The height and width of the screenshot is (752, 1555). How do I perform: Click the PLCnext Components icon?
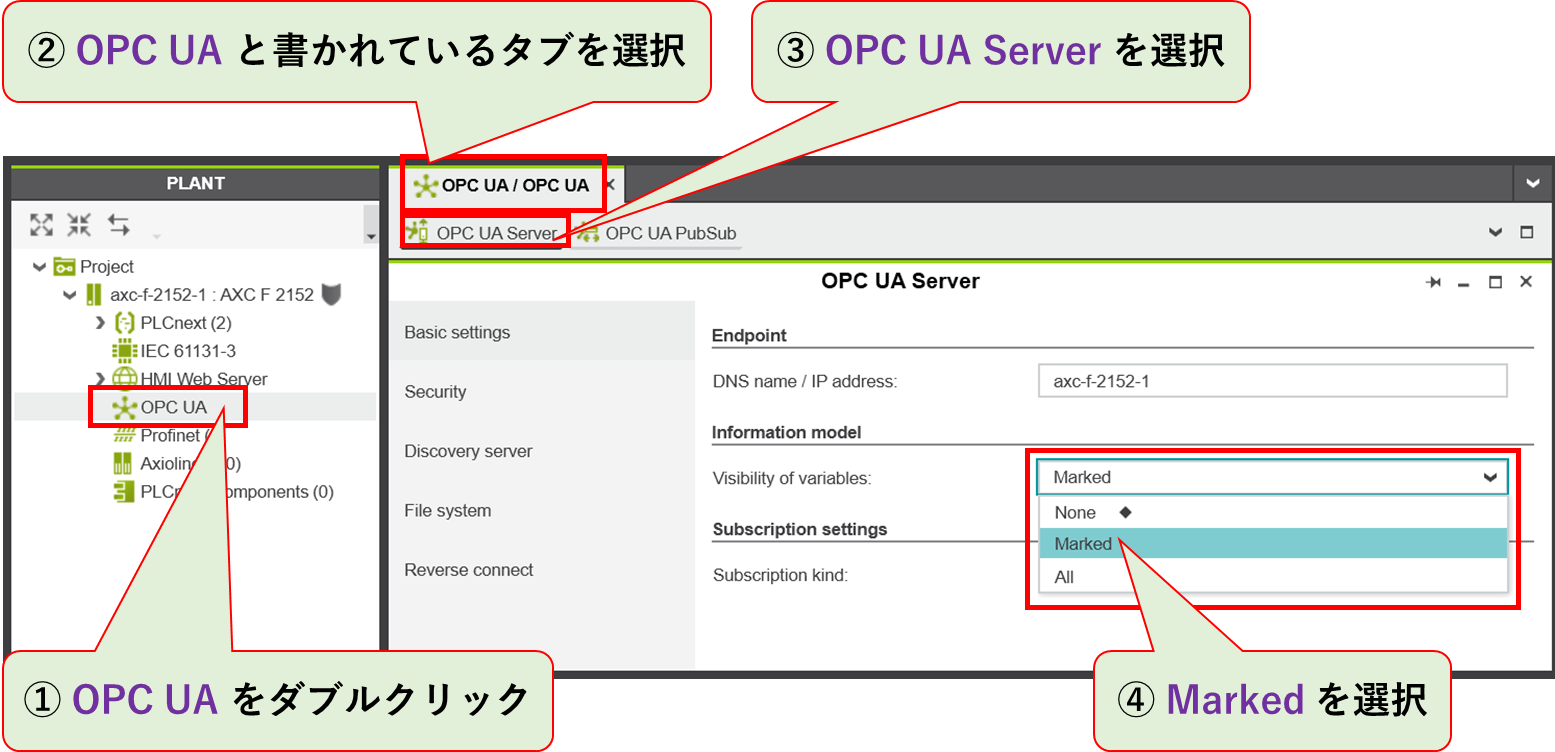click(x=124, y=492)
